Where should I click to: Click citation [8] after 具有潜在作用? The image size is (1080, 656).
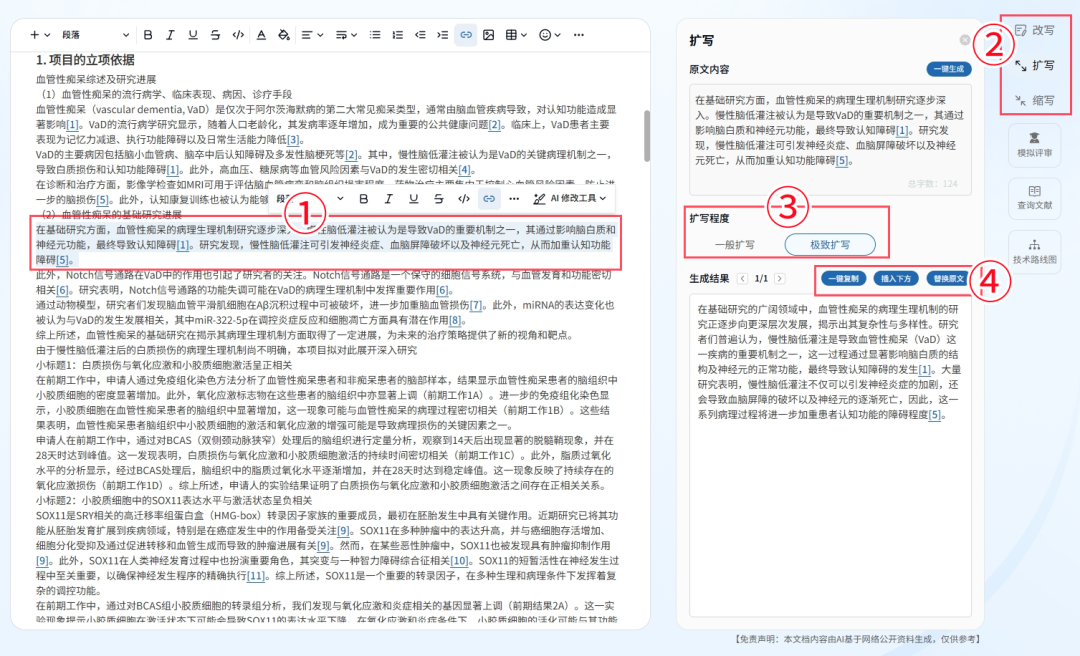[x=455, y=320]
